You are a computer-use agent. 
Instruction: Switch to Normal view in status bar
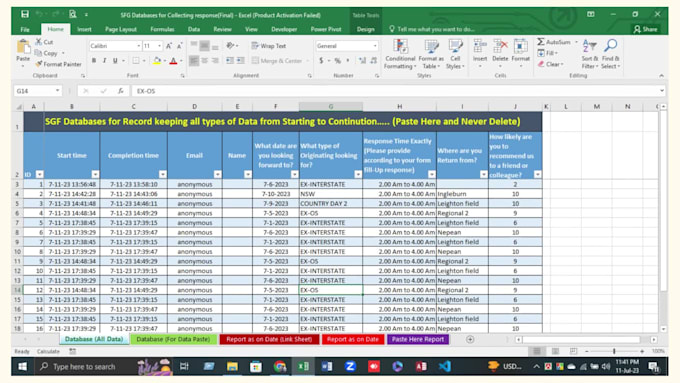tap(536, 351)
